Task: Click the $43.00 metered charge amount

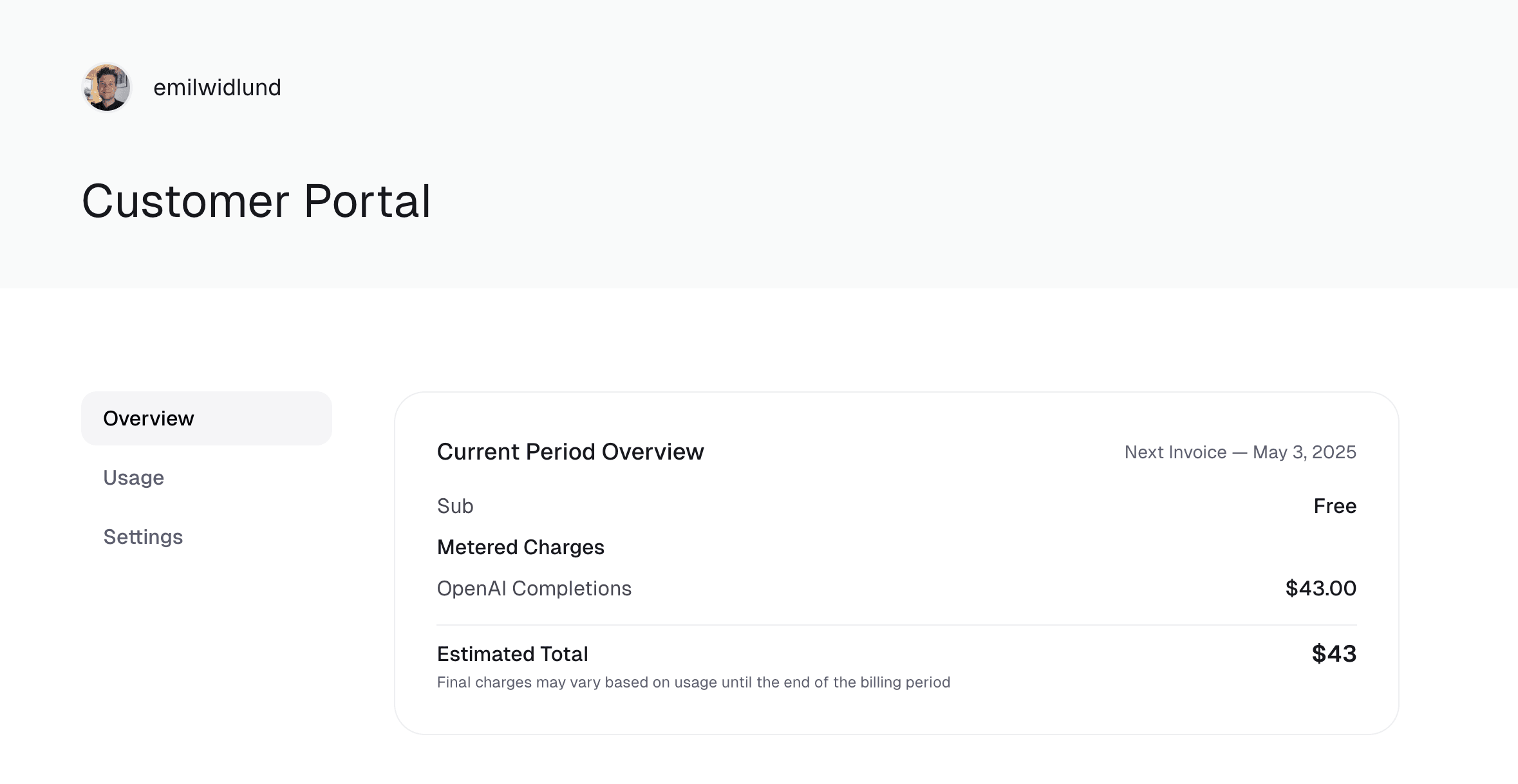Action: point(1320,588)
